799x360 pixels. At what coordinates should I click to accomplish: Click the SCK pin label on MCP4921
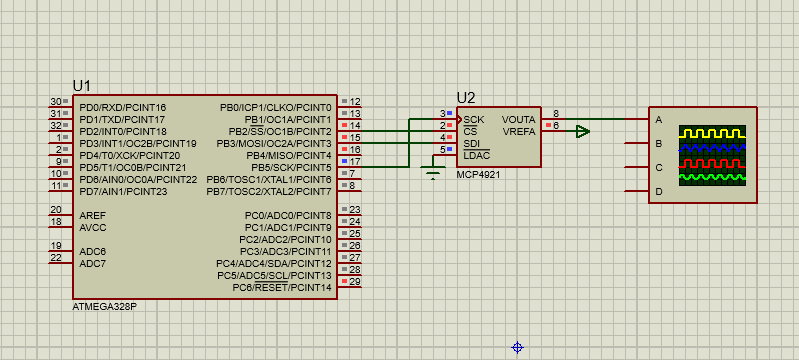tap(474, 120)
